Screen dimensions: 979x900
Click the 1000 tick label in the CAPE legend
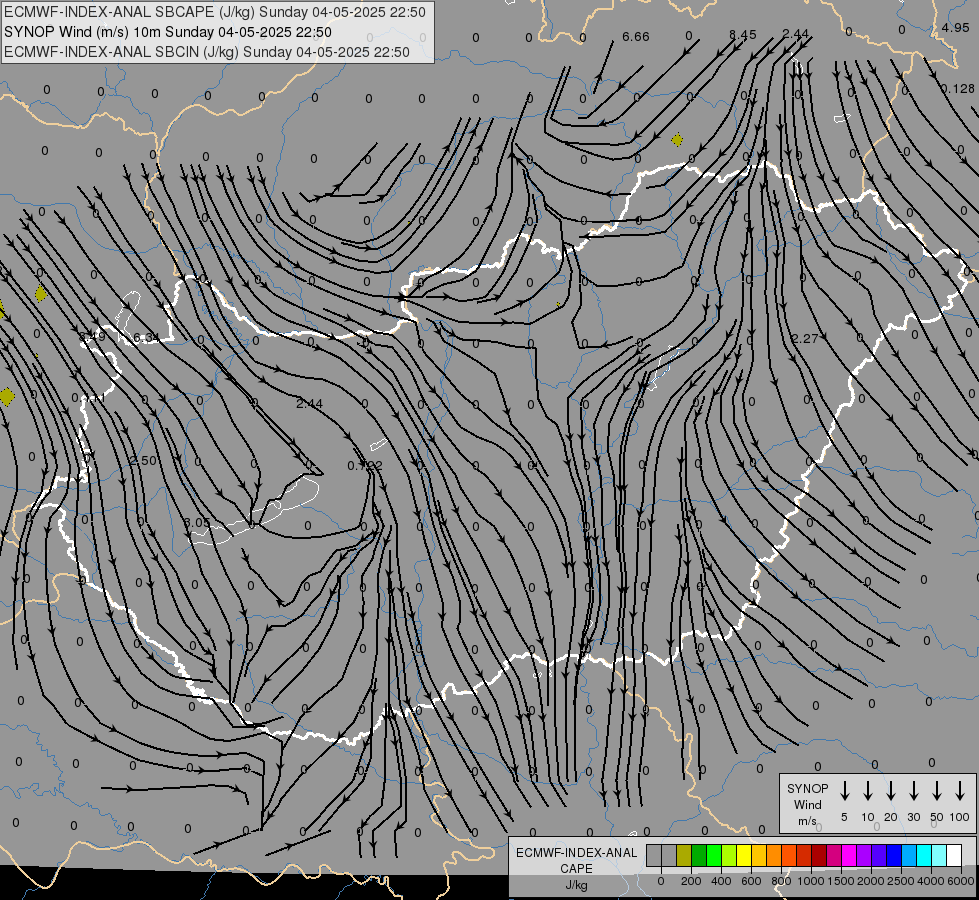(x=811, y=881)
